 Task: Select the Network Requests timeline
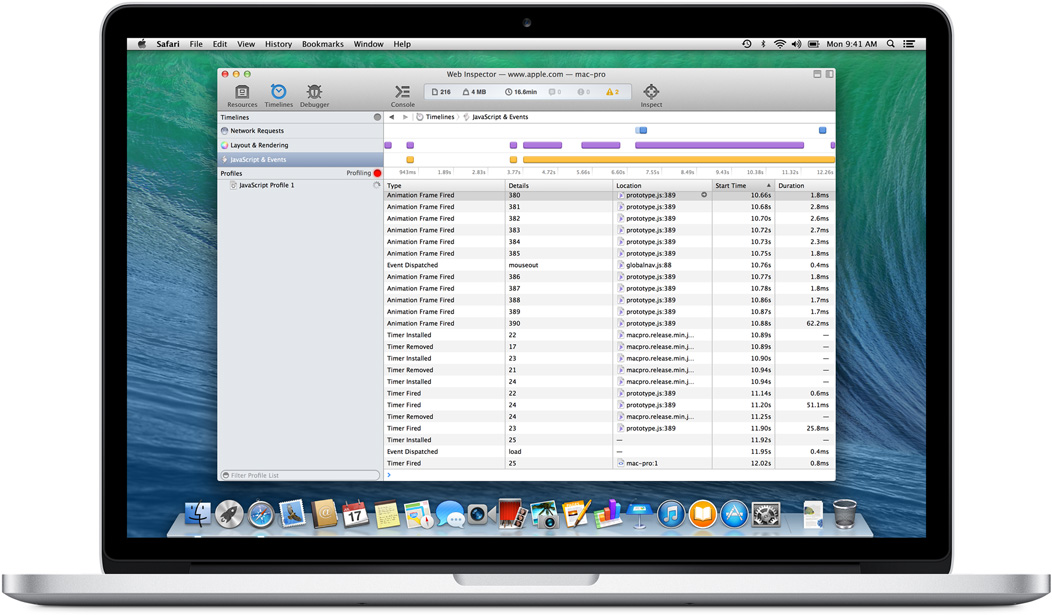click(x=257, y=131)
